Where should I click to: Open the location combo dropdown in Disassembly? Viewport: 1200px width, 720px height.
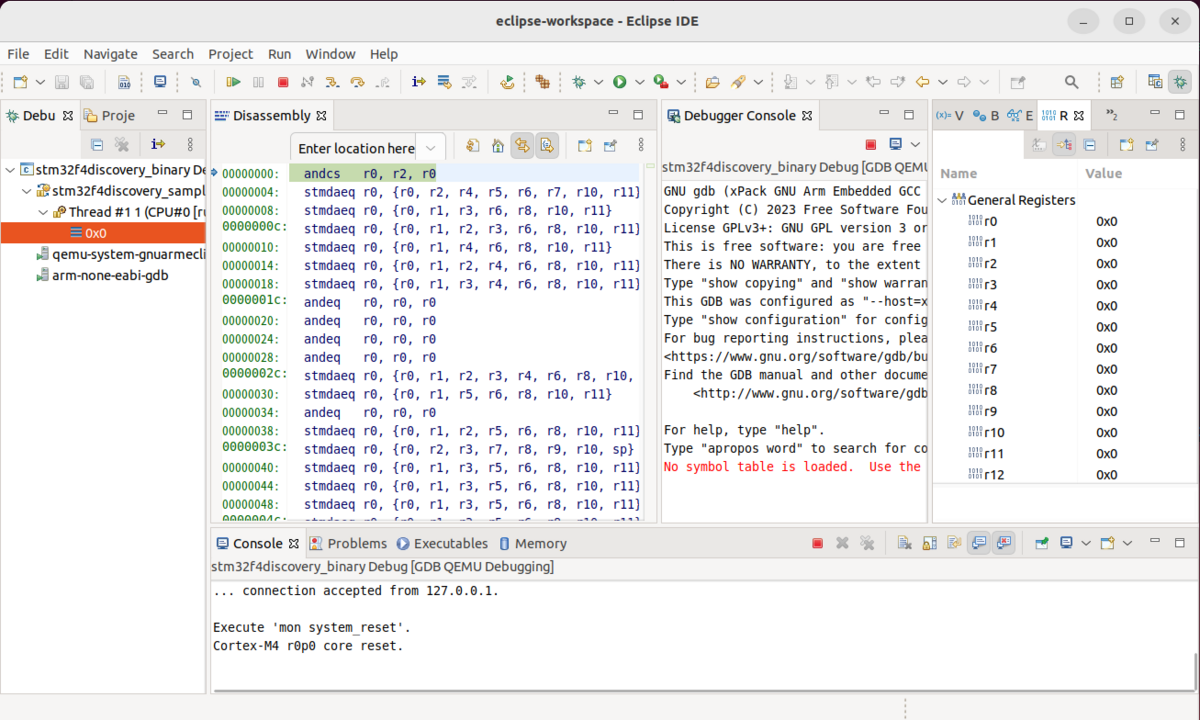click(431, 148)
